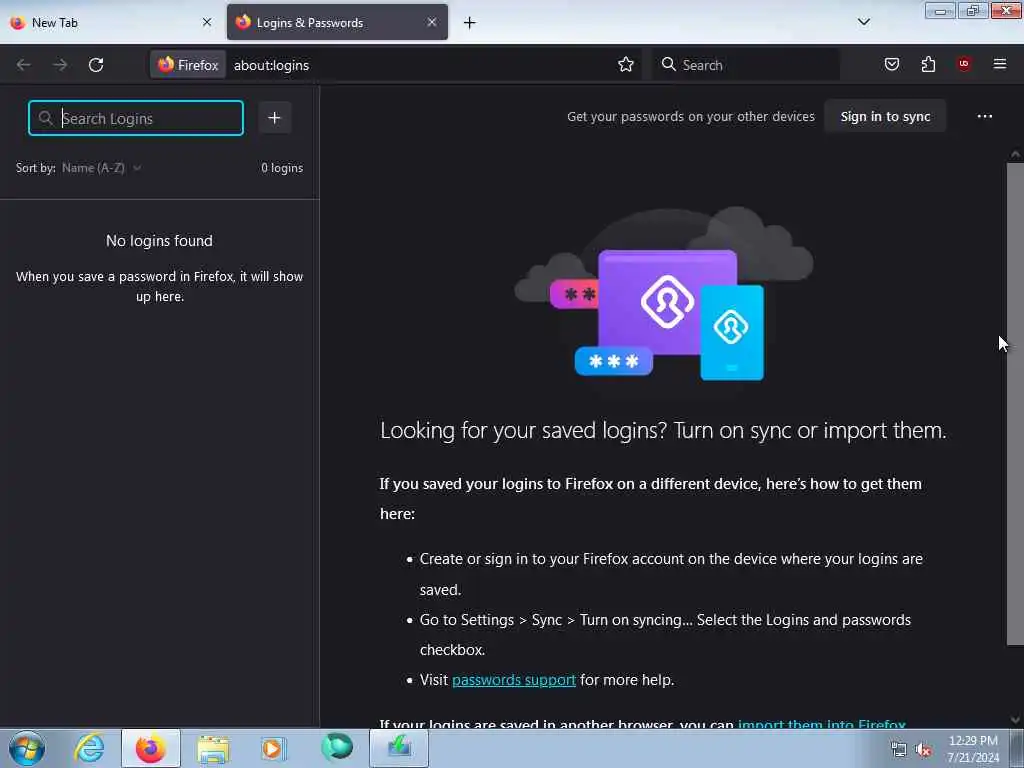1024x768 pixels.
Task: Open the three-dot more options menu
Action: (985, 116)
